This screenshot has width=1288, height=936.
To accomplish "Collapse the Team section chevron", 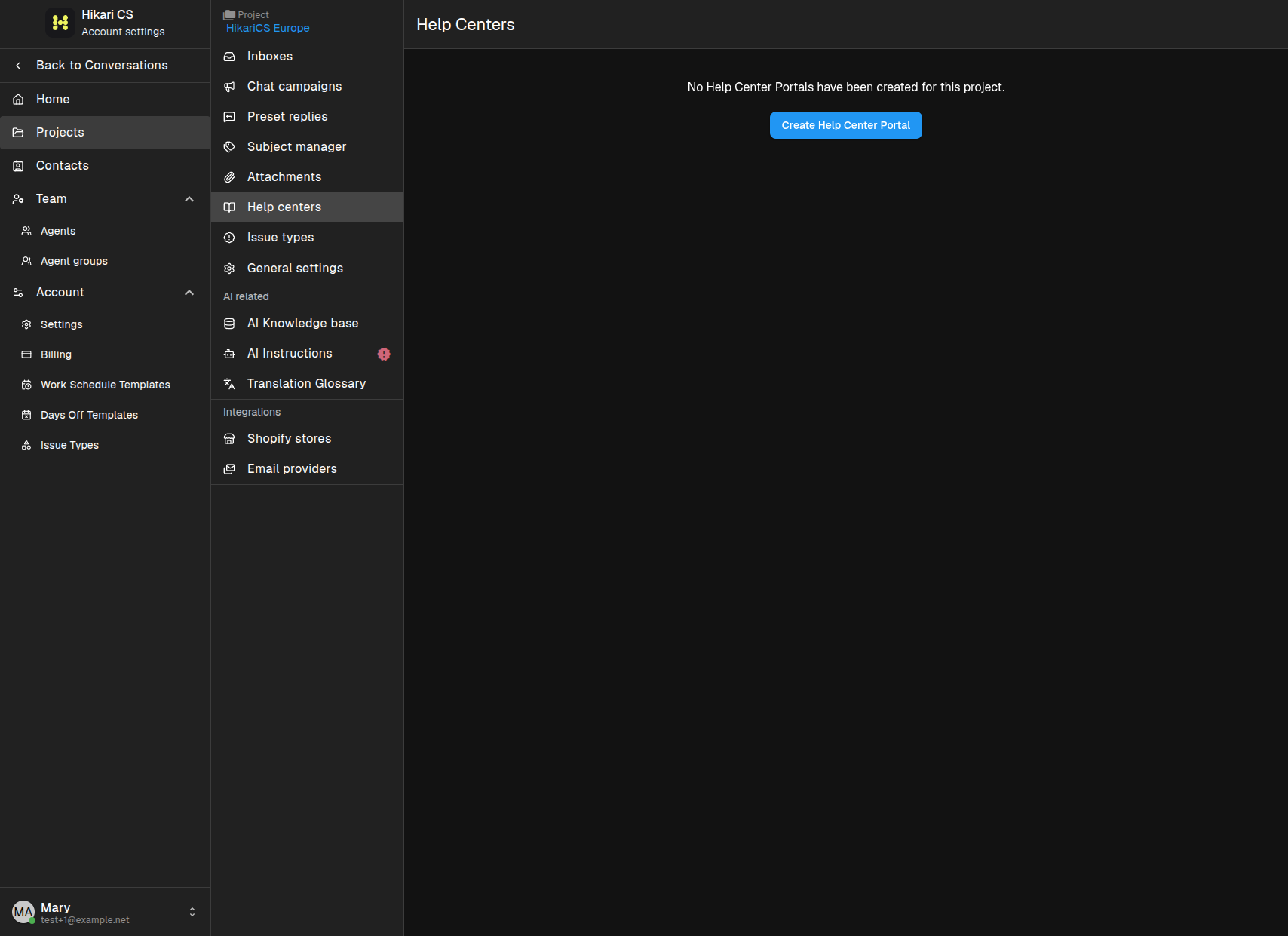I will (x=189, y=199).
